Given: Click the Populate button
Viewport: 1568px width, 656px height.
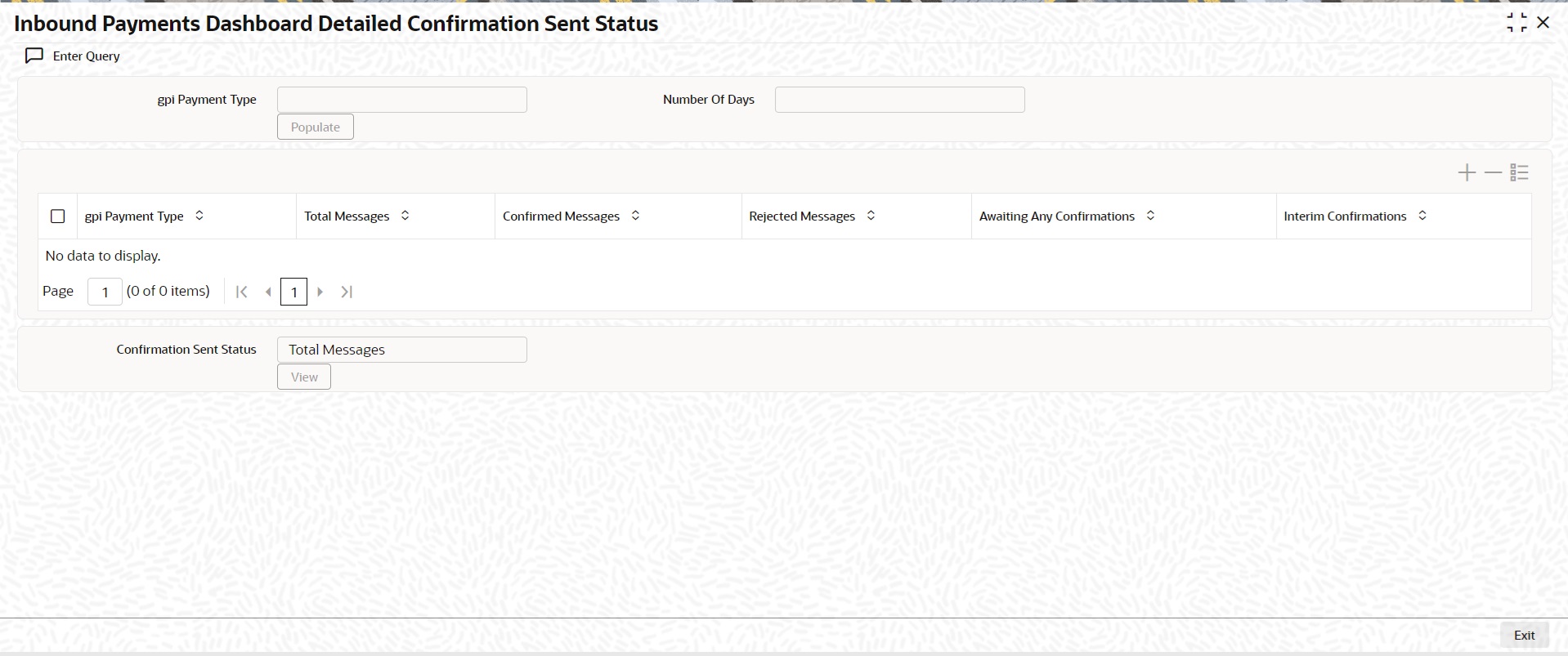Looking at the screenshot, I should click(x=316, y=127).
